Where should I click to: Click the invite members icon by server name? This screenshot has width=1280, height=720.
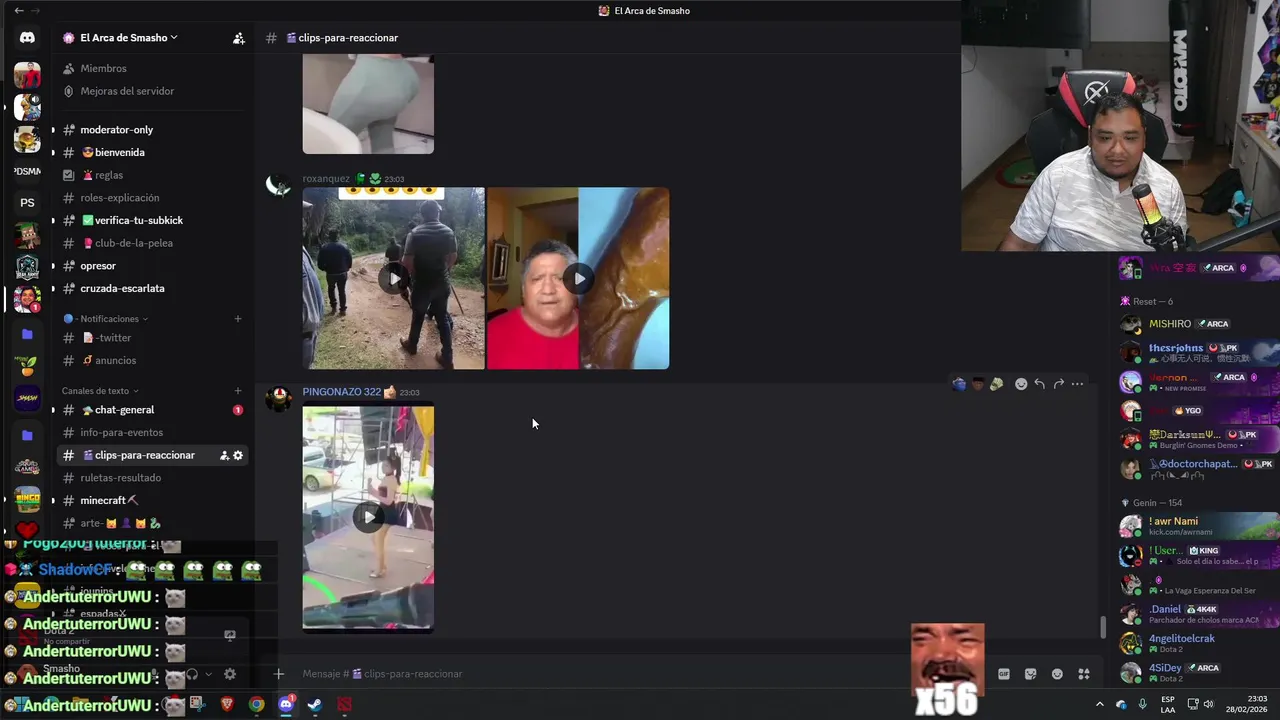(x=238, y=38)
